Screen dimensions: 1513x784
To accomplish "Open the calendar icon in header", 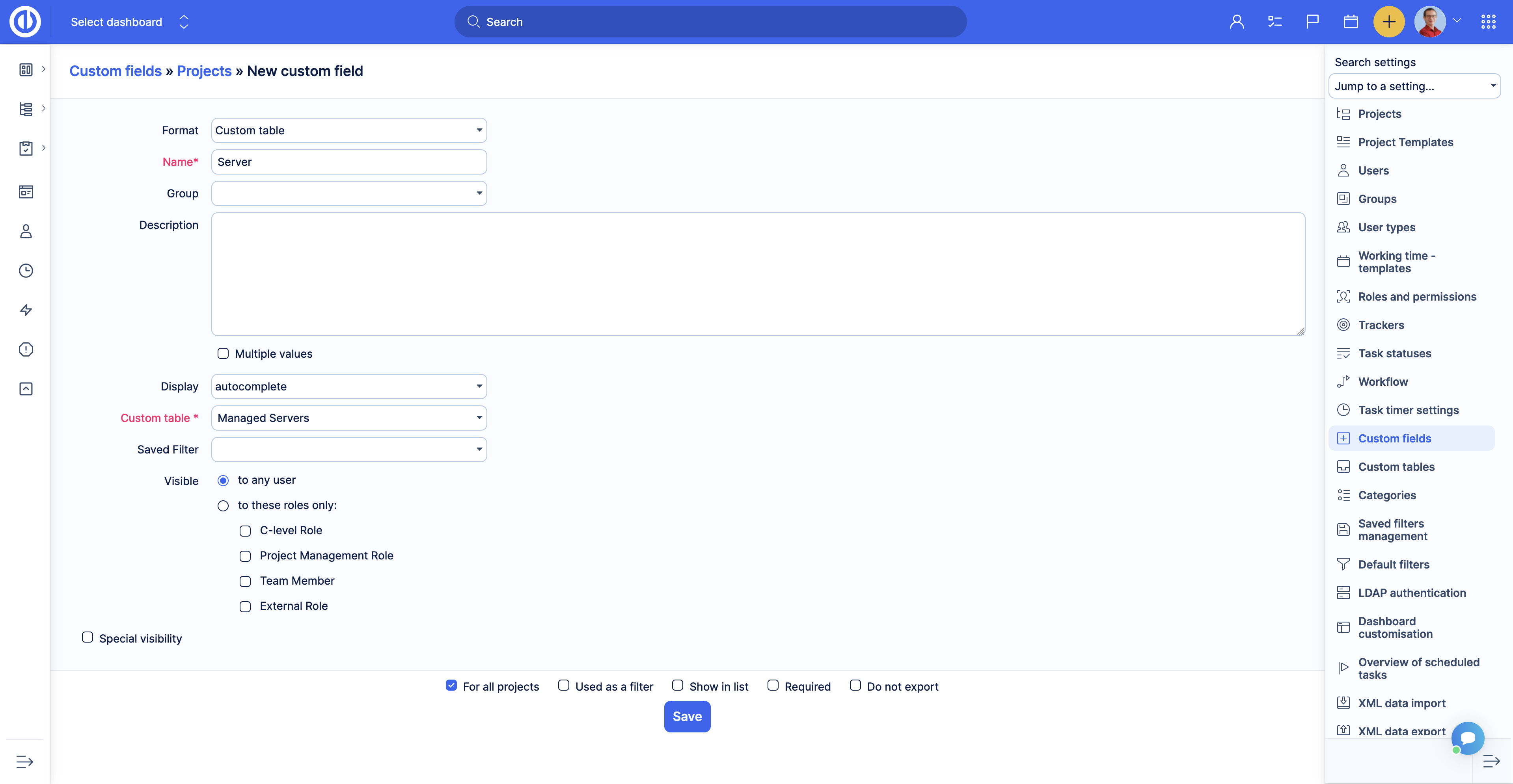I will 1350,22.
